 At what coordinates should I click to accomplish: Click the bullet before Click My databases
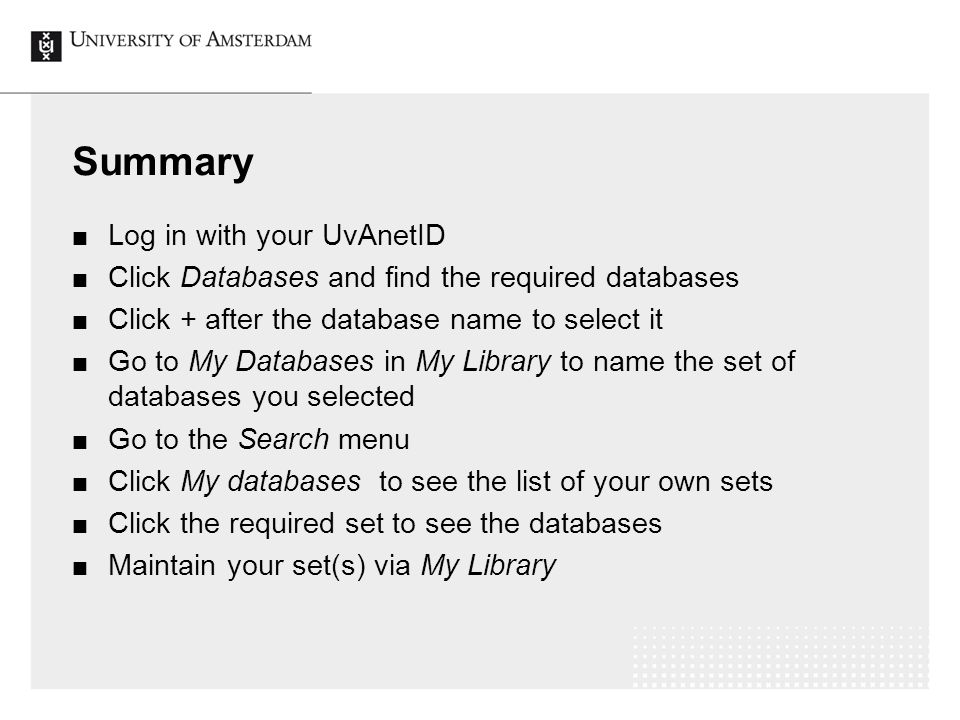[x=80, y=484]
